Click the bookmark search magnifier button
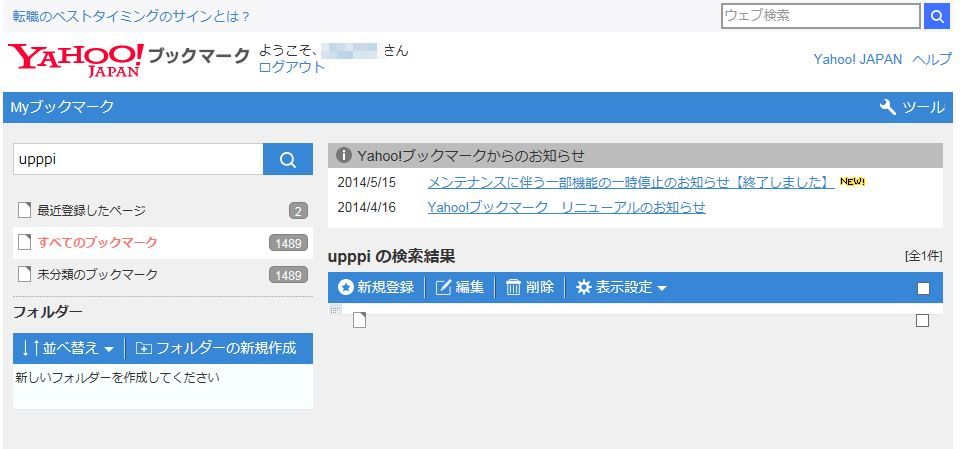Viewport: 965px width, 449px height. pyautogui.click(x=288, y=159)
